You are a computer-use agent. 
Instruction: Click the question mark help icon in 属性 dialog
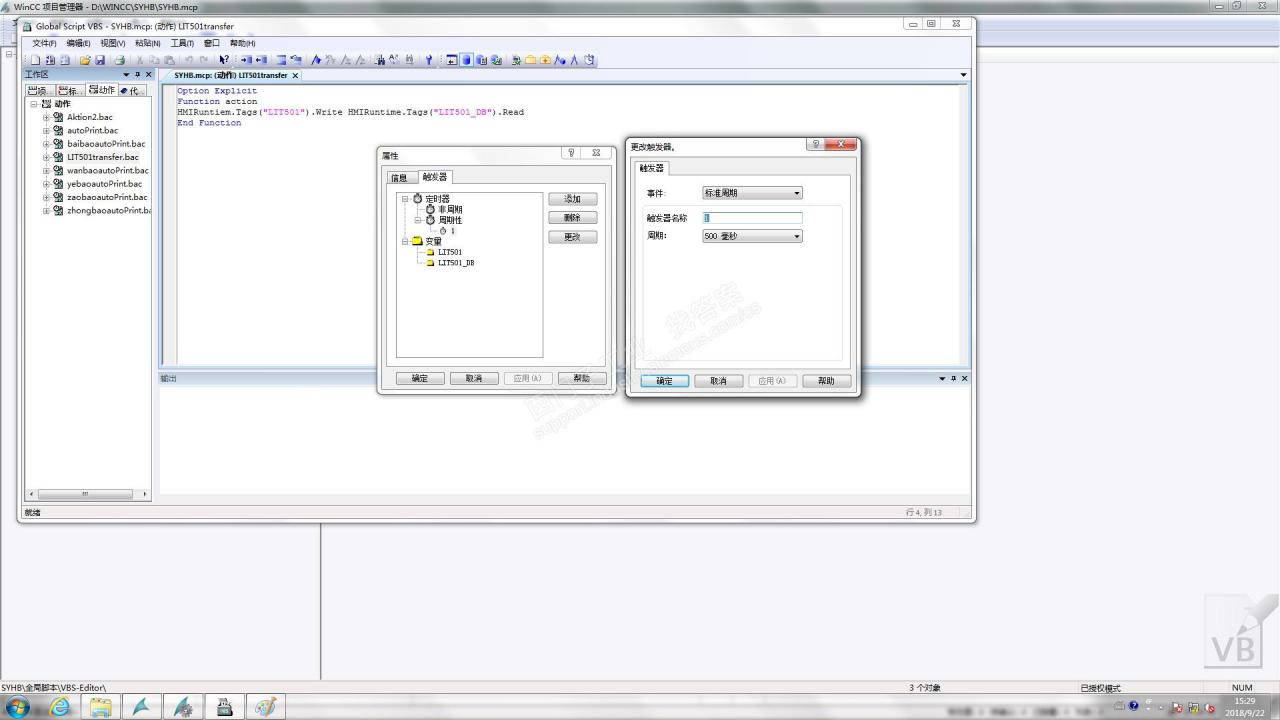[571, 153]
